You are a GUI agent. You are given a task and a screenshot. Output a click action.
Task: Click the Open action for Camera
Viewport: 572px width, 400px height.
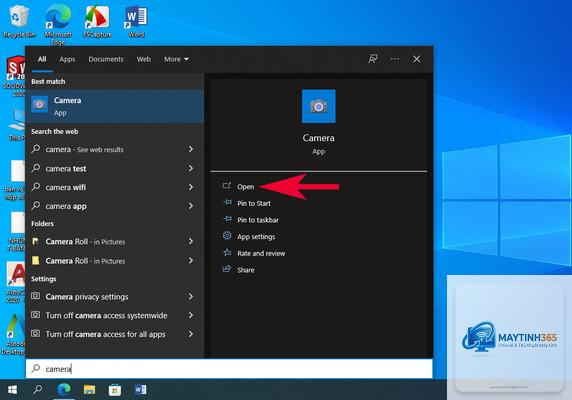(x=246, y=187)
